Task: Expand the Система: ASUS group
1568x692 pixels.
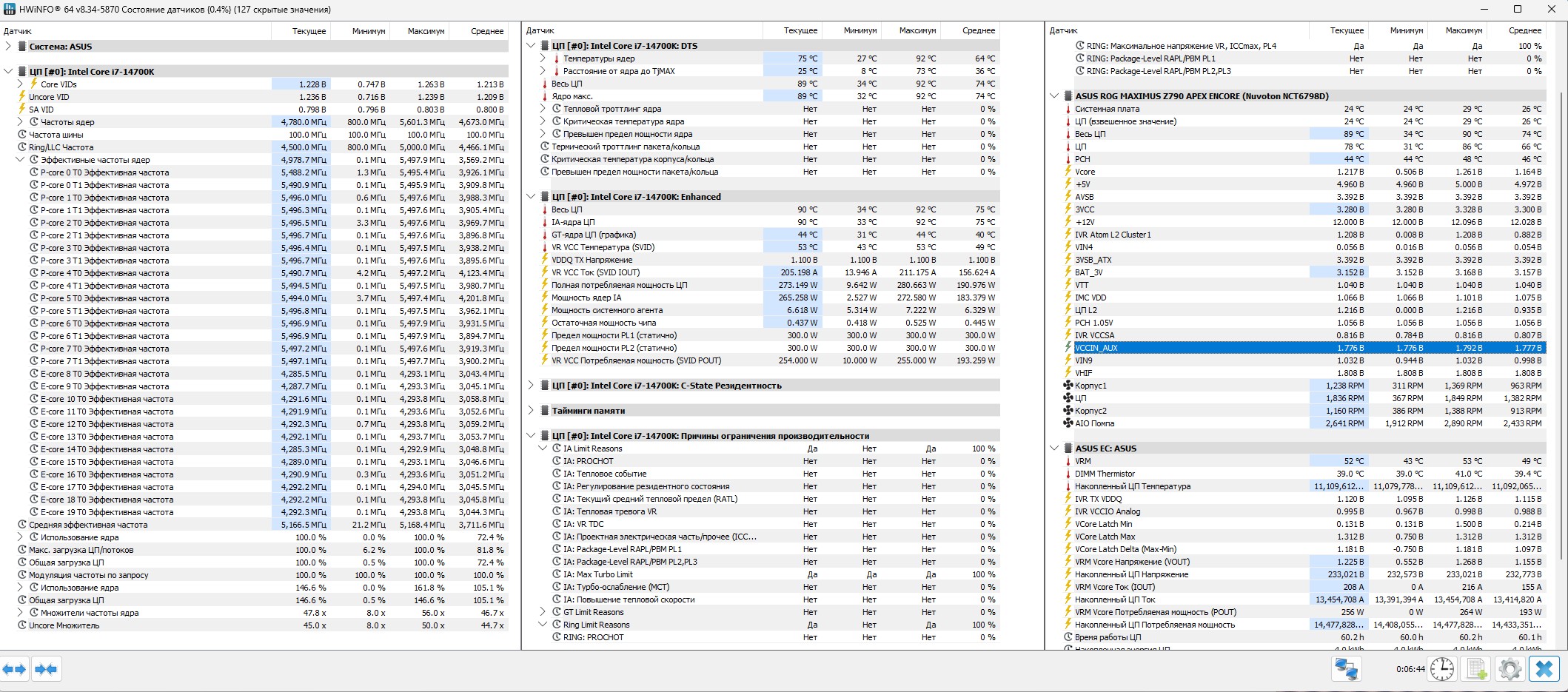Action: 8,46
